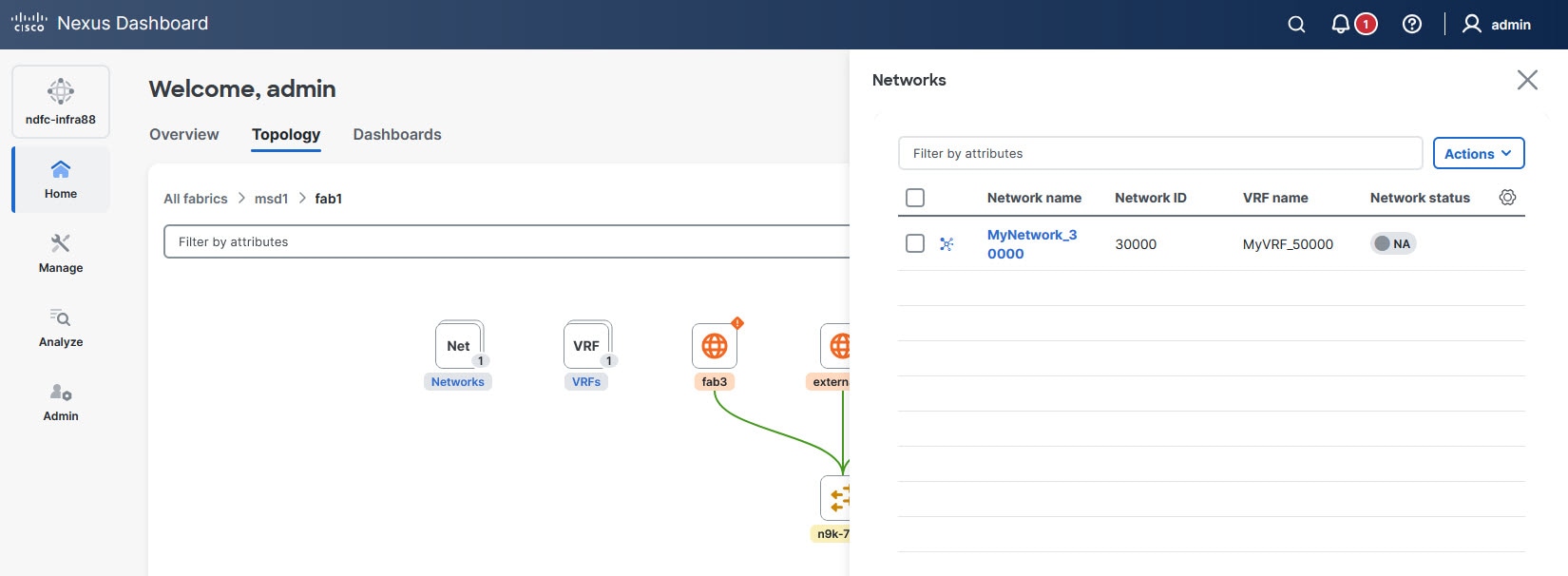This screenshot has height=576, width=1568.
Task: Sort by Network status column
Action: coord(1420,198)
